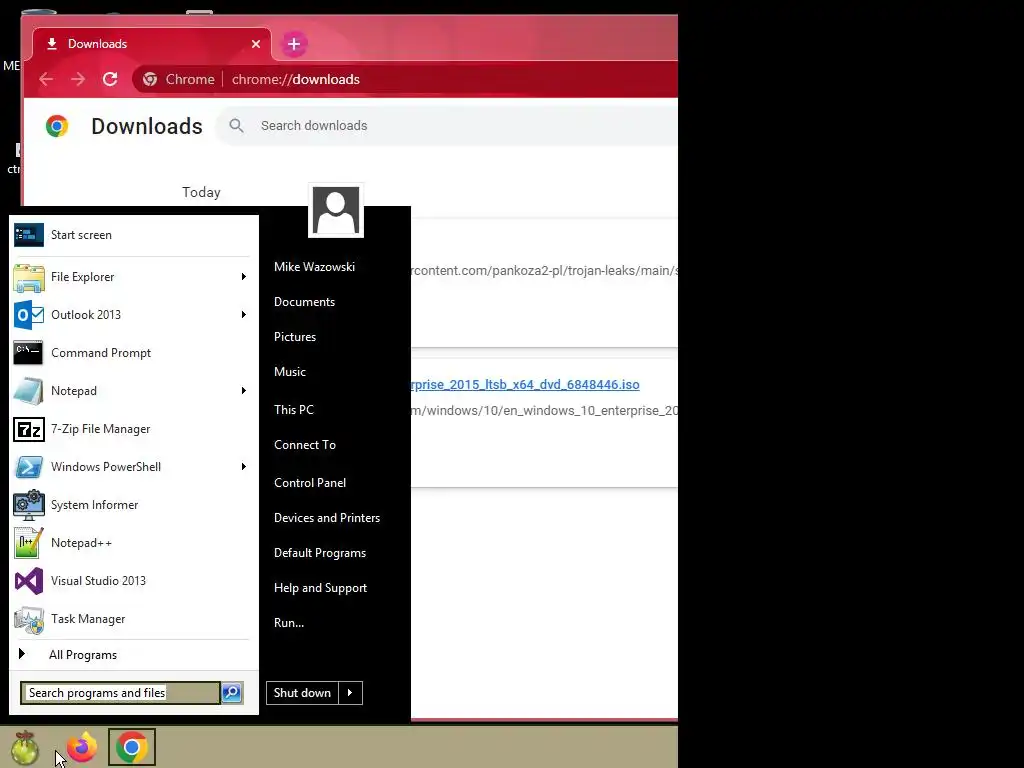
Task: Expand File Explorer submenu arrow
Action: tap(244, 277)
